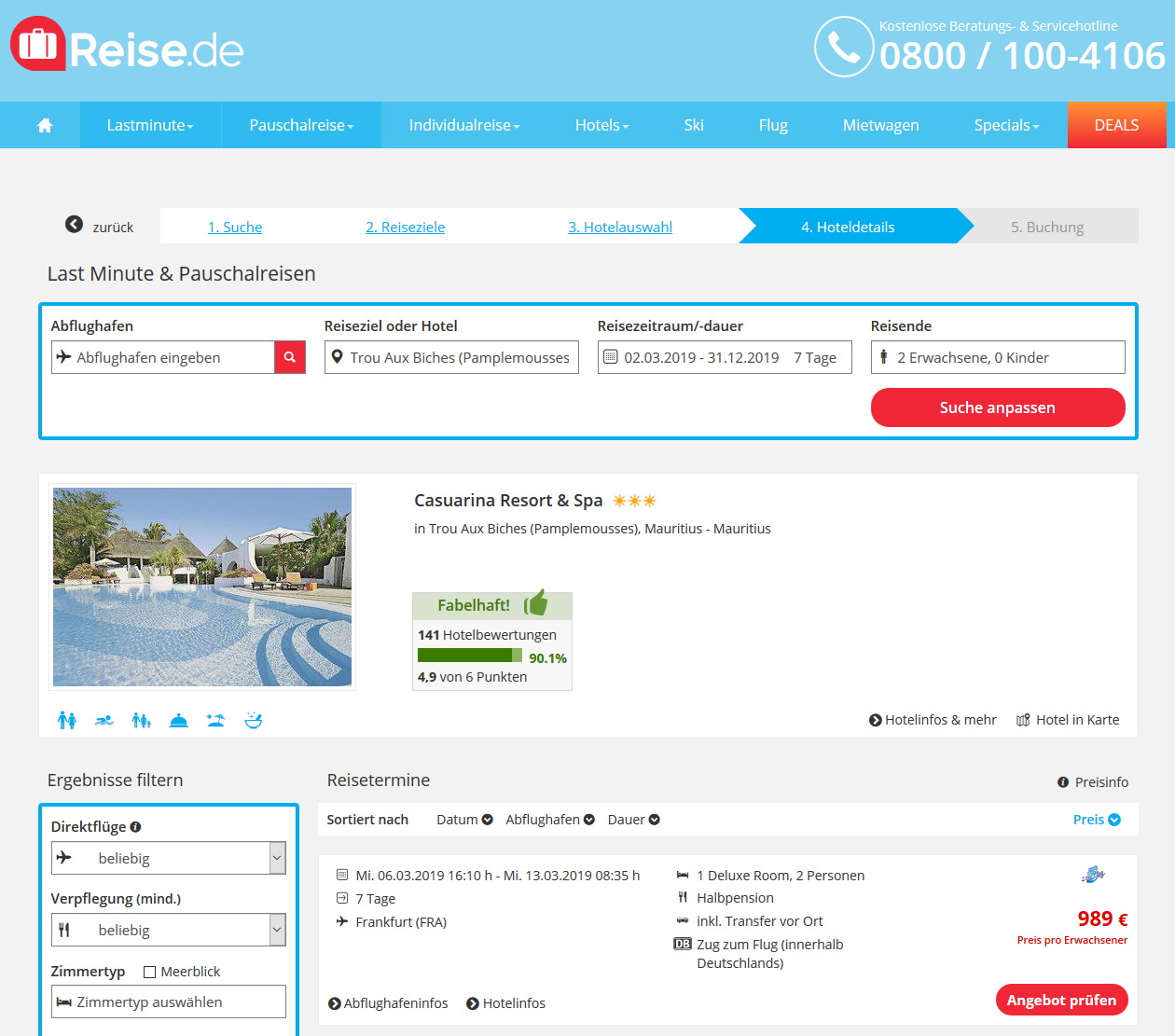This screenshot has width=1175, height=1036.
Task: Click the Preisinfo info icon
Action: [x=1063, y=782]
